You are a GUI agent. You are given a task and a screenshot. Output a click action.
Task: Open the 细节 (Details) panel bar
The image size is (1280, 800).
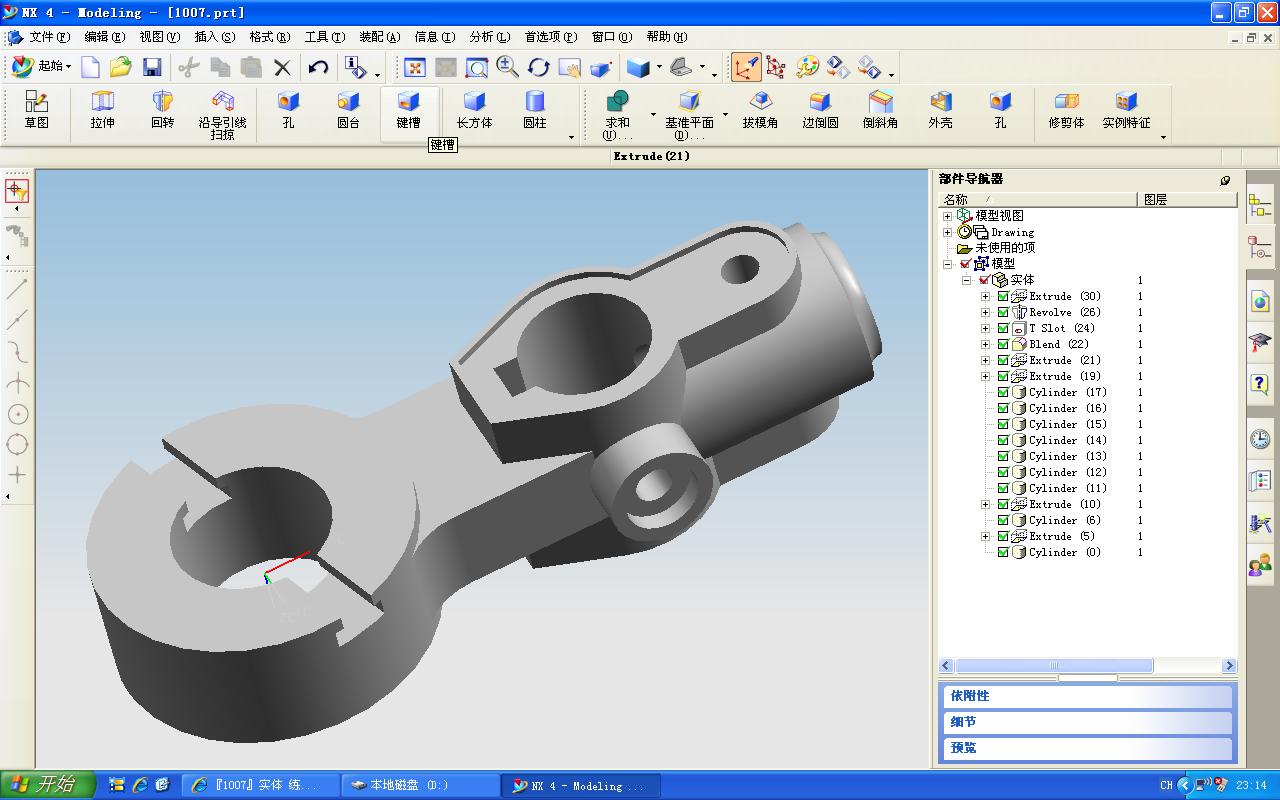(1087, 722)
